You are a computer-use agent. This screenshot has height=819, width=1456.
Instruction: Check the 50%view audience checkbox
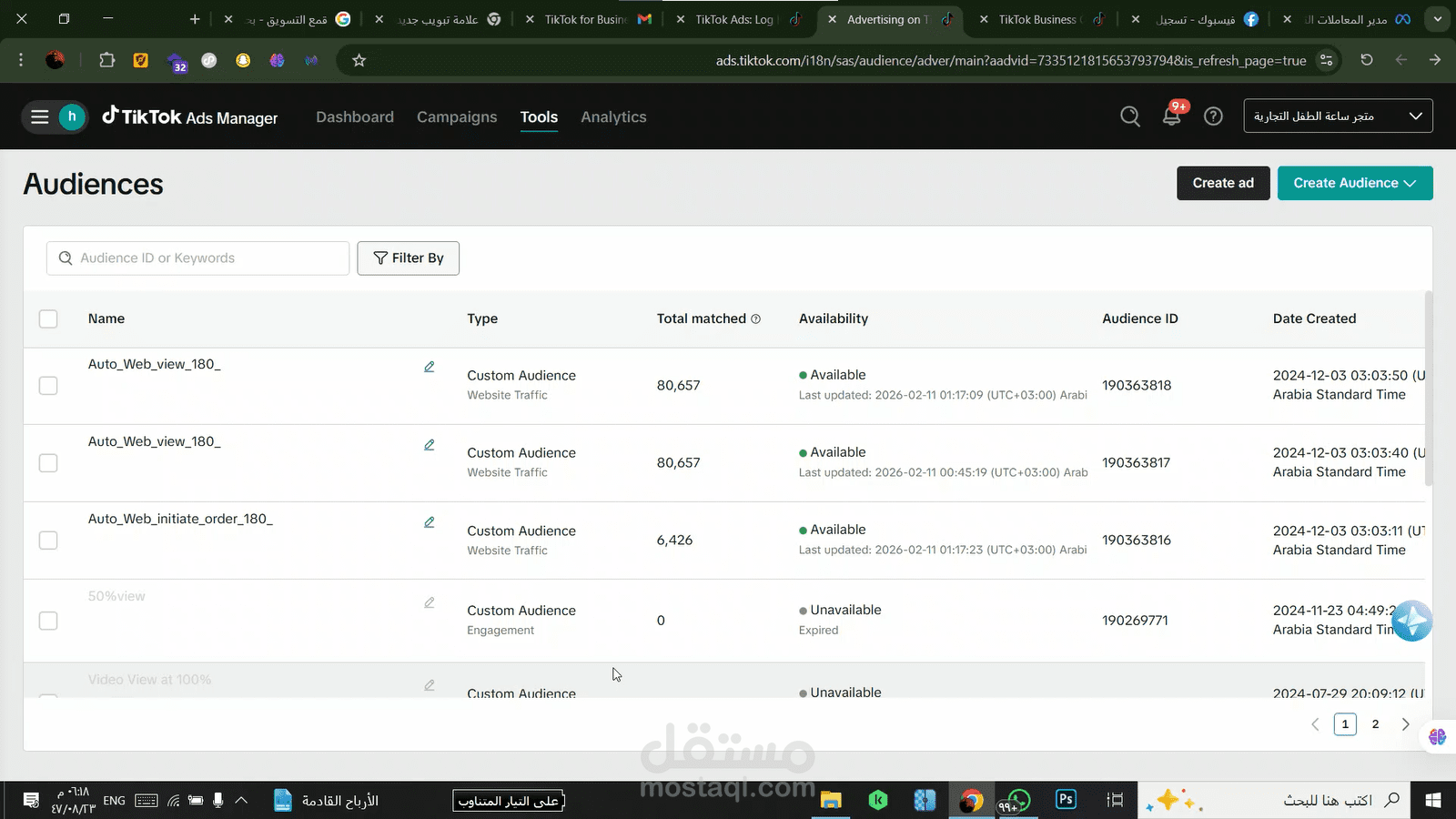tap(48, 620)
